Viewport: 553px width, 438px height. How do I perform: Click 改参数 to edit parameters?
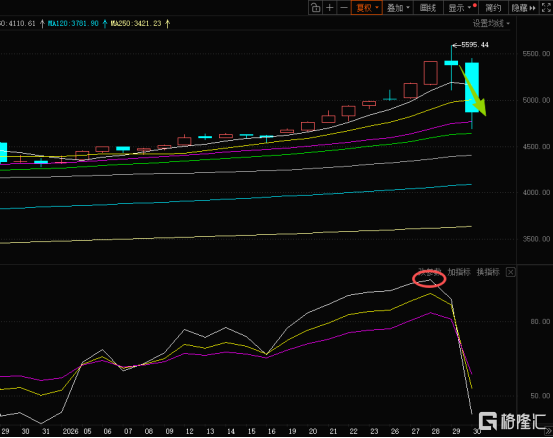(x=430, y=272)
